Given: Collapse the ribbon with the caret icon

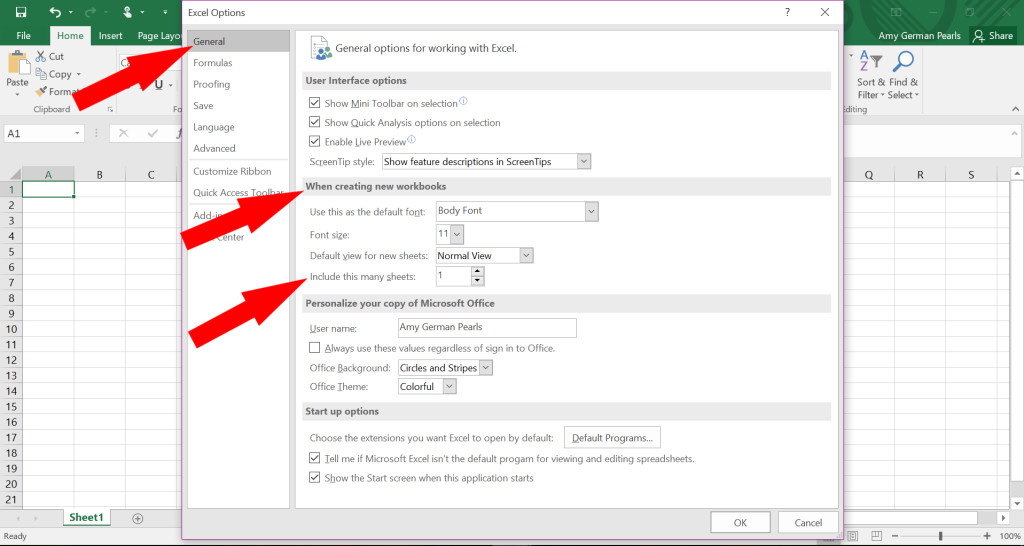Looking at the screenshot, I should pos(1016,109).
